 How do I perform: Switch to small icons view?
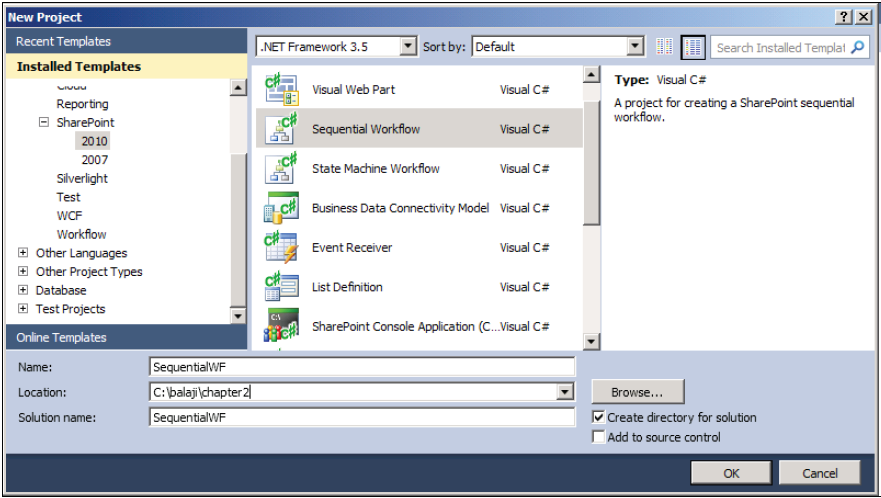pyautogui.click(x=664, y=47)
